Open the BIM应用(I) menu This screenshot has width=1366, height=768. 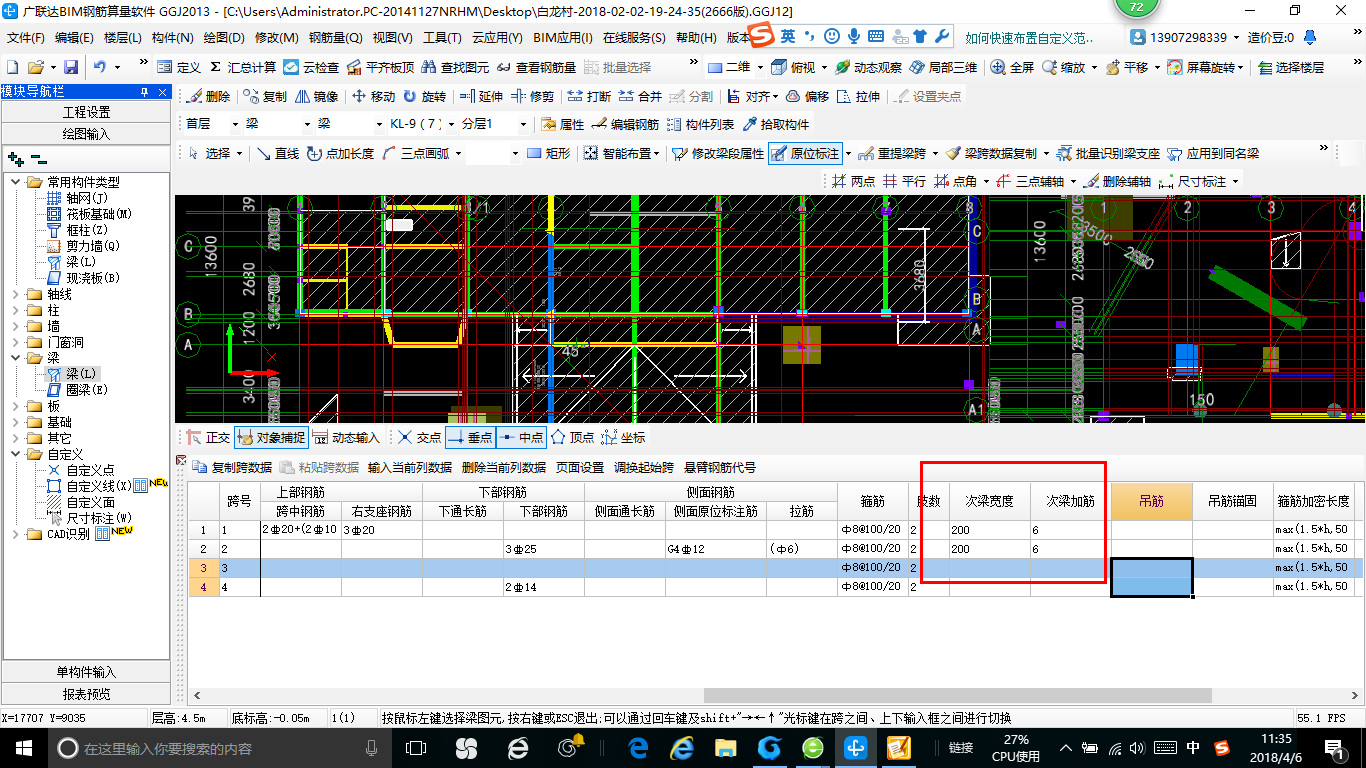563,38
